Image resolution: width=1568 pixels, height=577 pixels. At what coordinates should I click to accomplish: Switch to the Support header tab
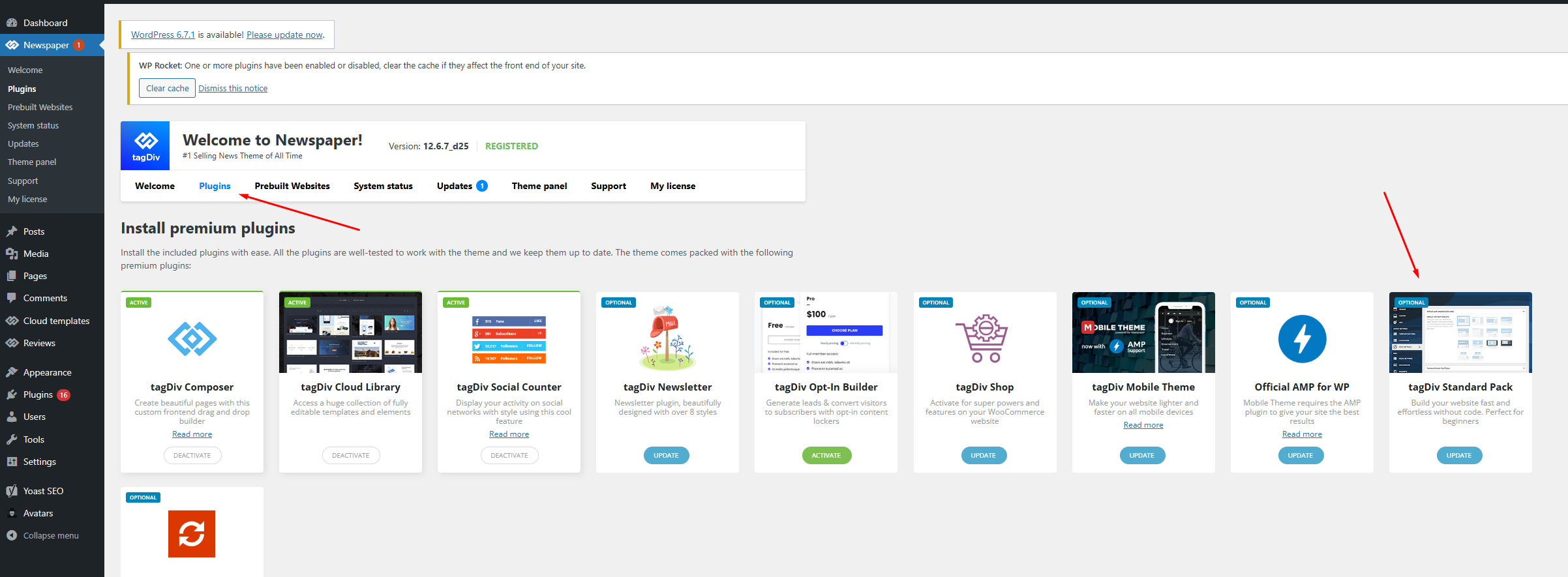[x=609, y=186]
